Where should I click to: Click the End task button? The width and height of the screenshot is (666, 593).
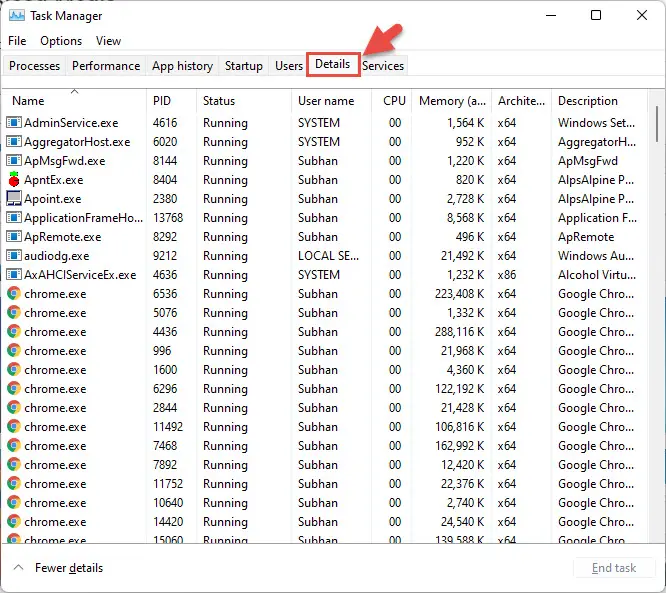coord(614,568)
